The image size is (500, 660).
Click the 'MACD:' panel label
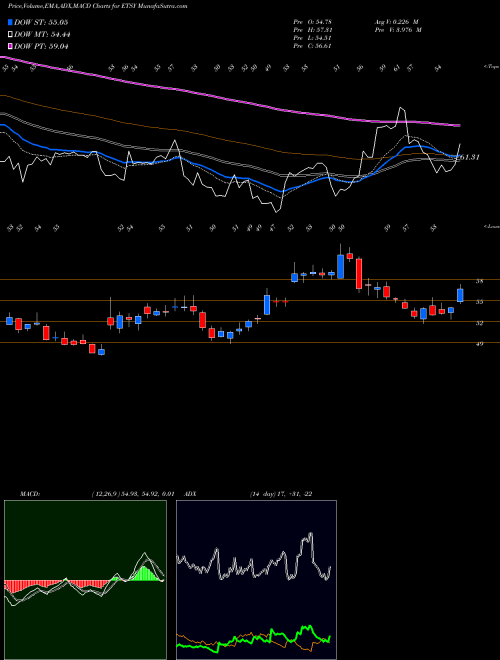click(x=29, y=494)
